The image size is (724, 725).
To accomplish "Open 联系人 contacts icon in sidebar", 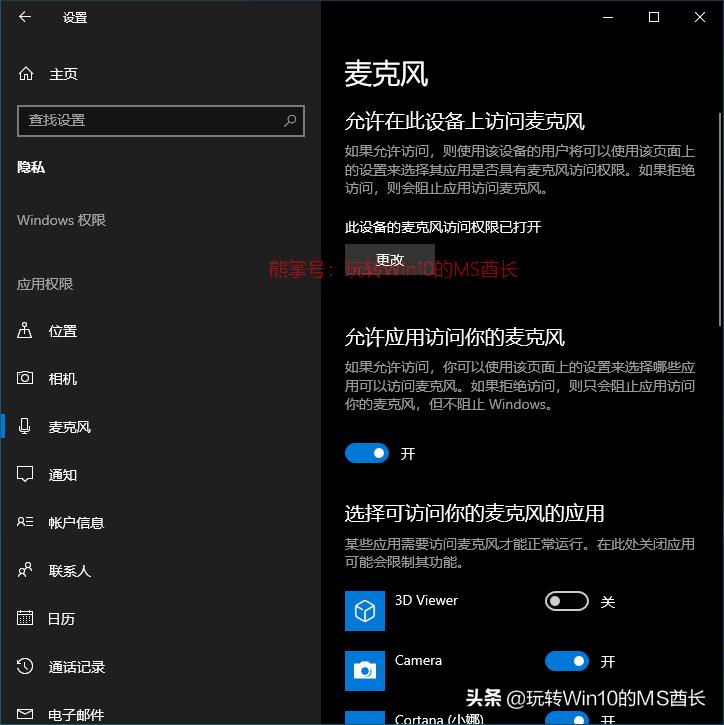I will [x=25, y=570].
